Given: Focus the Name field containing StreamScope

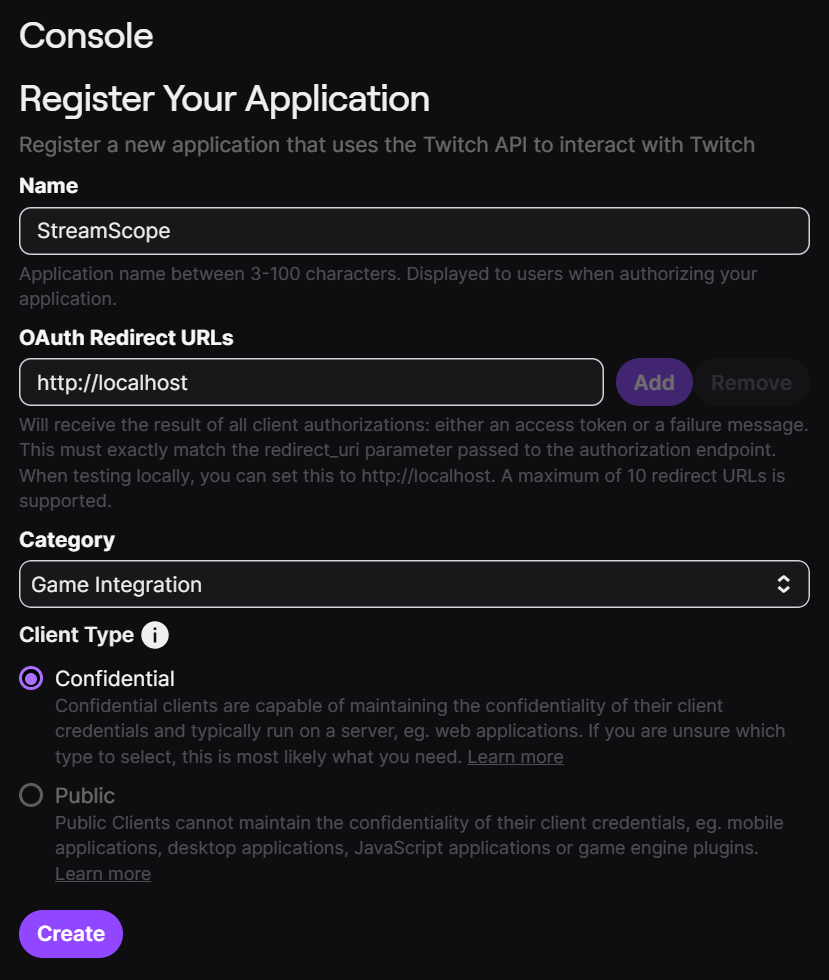Looking at the screenshot, I should point(414,231).
